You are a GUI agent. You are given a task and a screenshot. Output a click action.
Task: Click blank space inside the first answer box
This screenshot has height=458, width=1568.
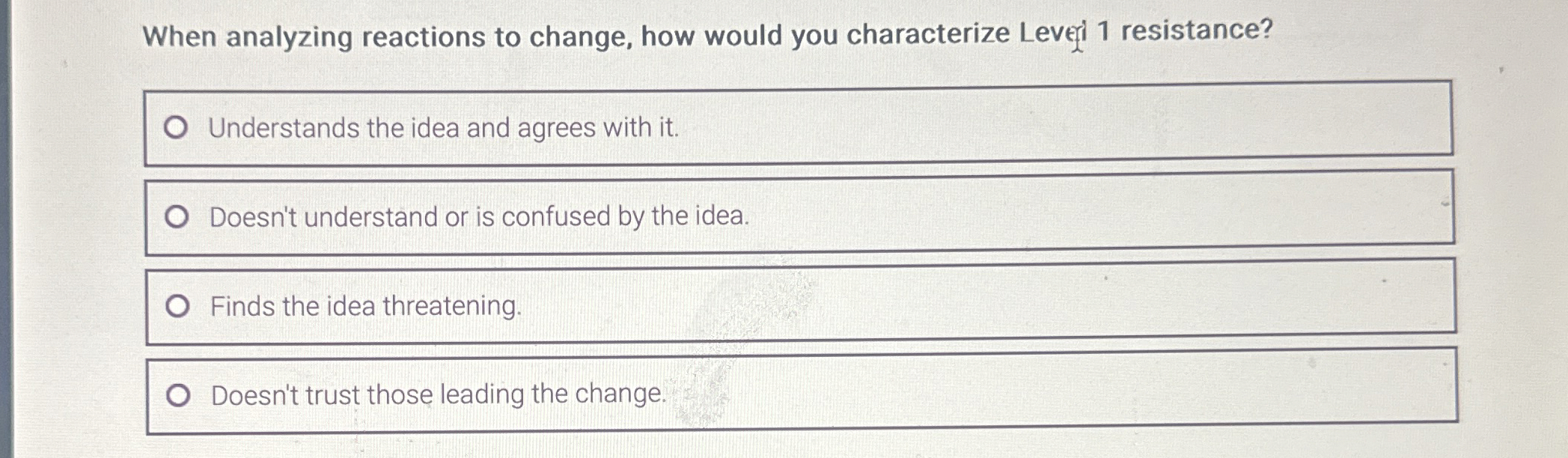click(x=1048, y=123)
